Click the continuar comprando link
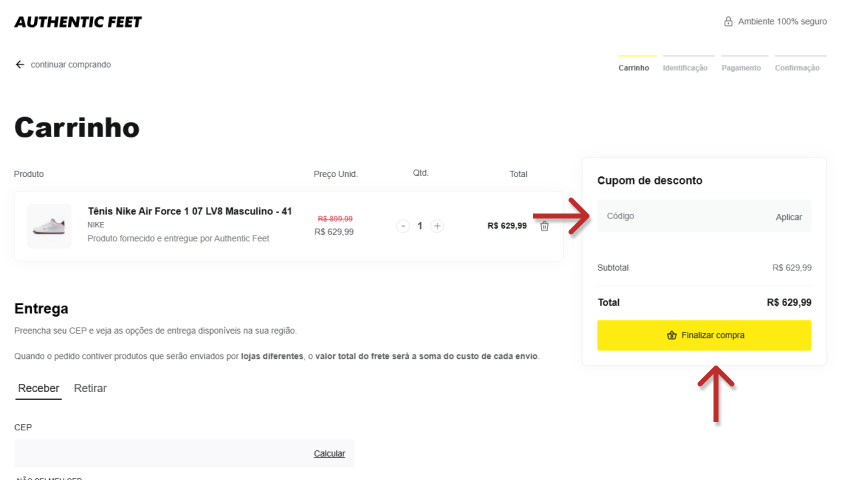This screenshot has height=480, width=850. pos(70,65)
